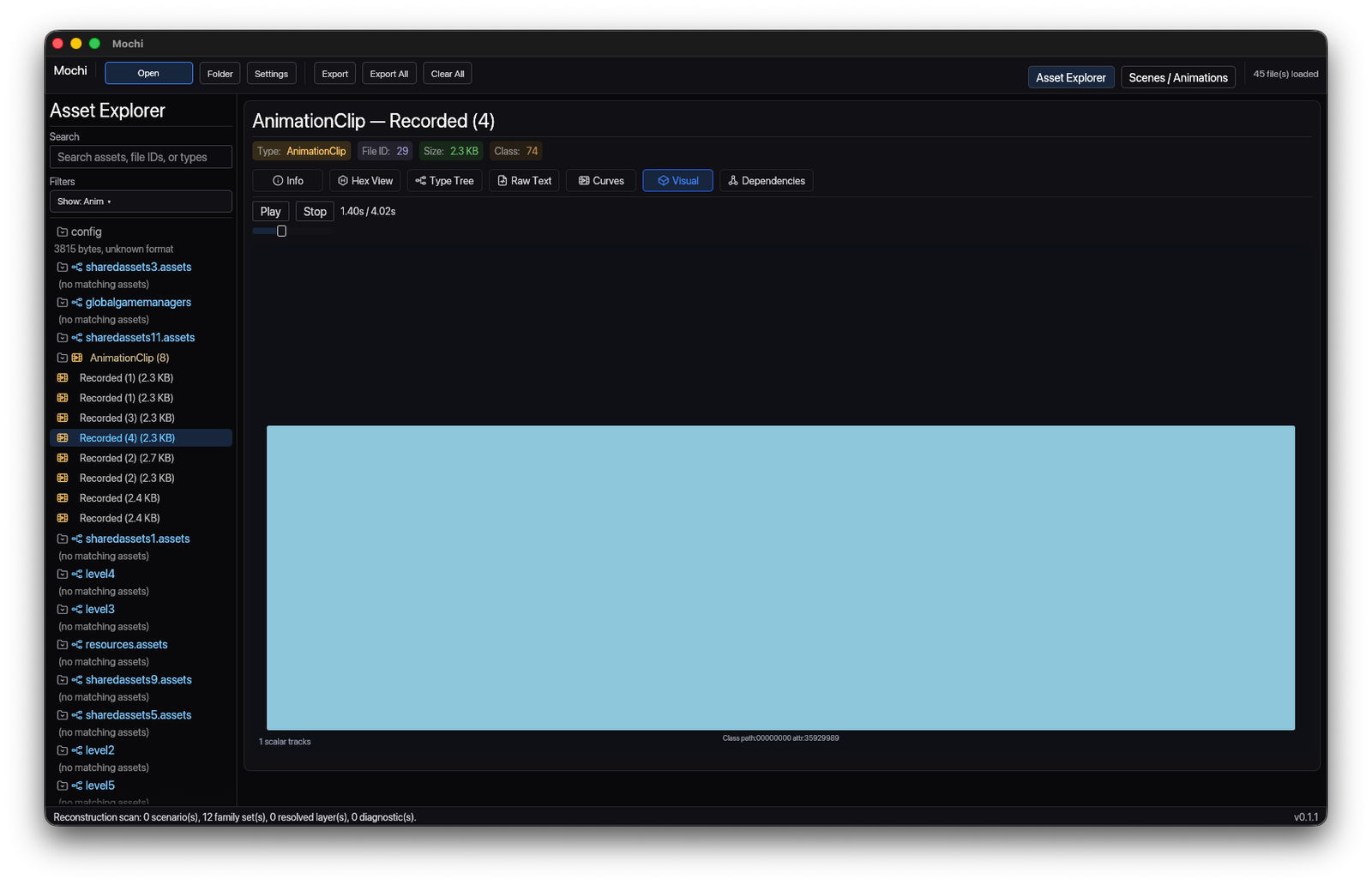Click the info circle icon on Info tab
1372x885 pixels.
coord(278,180)
